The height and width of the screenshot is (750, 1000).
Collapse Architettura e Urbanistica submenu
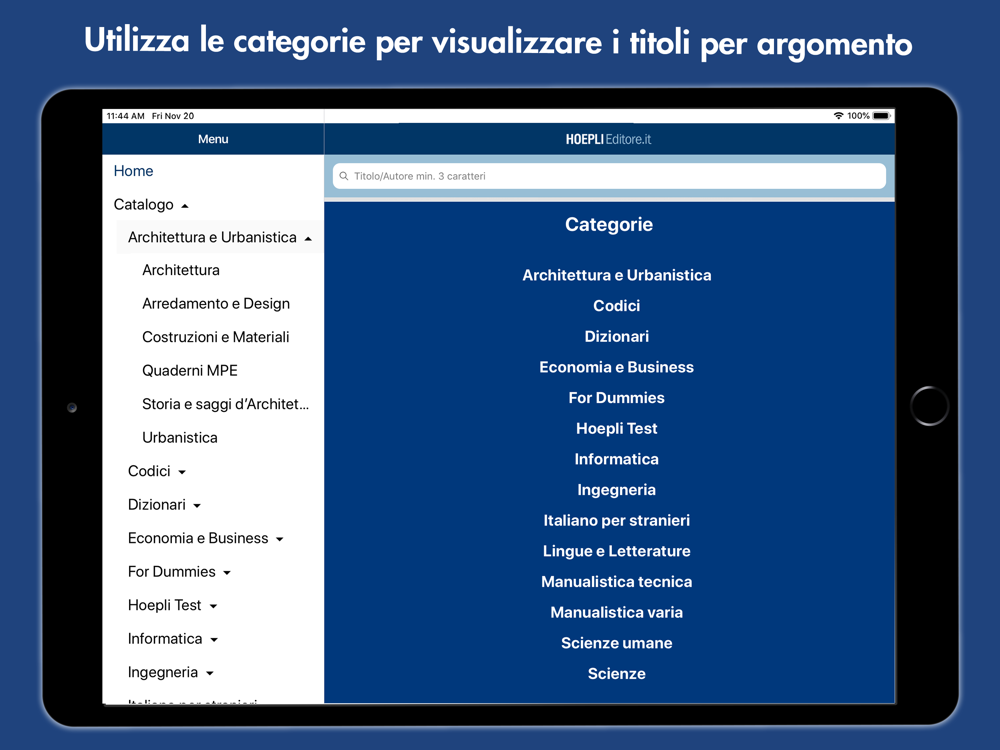308,239
